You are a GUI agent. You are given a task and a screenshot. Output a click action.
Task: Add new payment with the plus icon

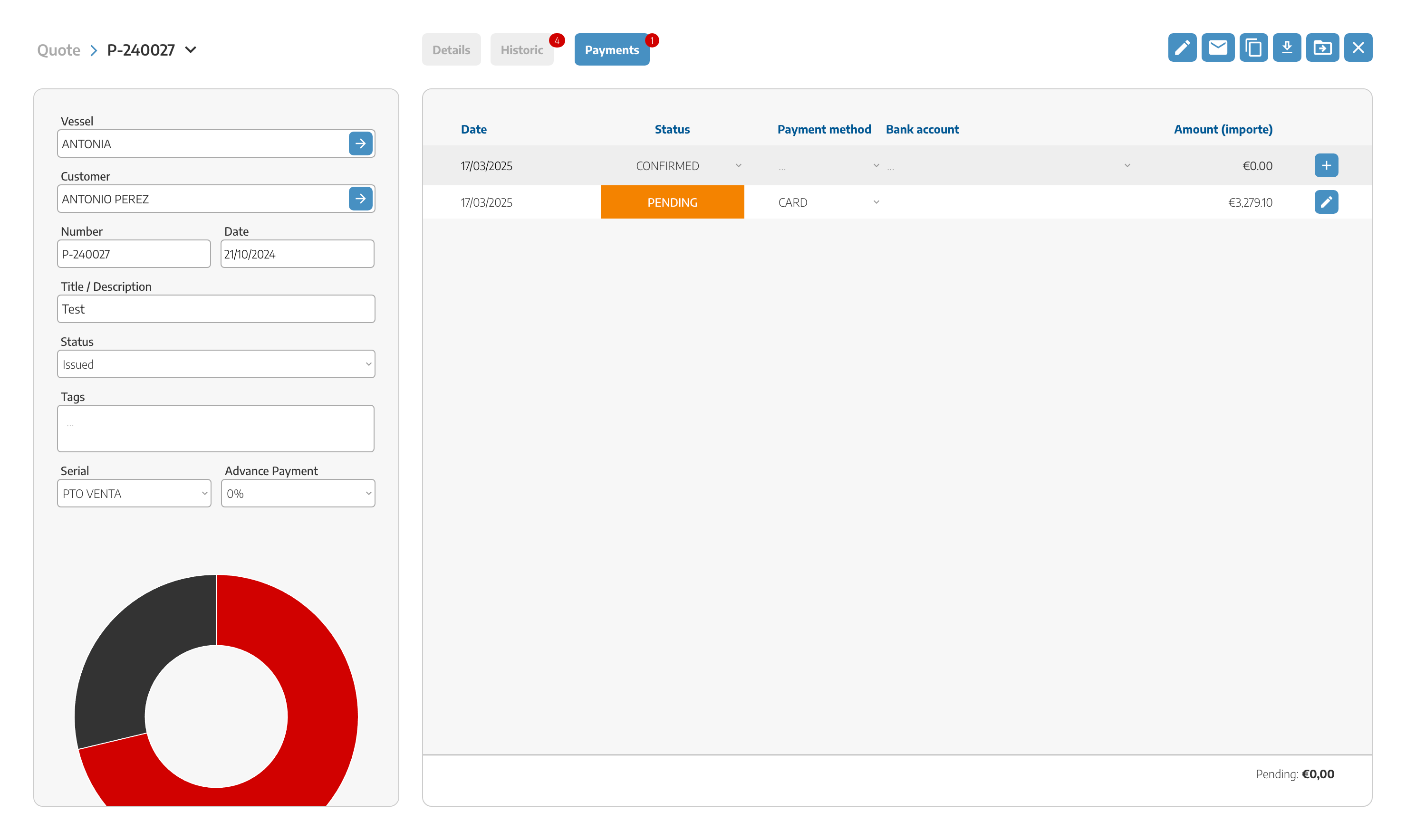1326,165
